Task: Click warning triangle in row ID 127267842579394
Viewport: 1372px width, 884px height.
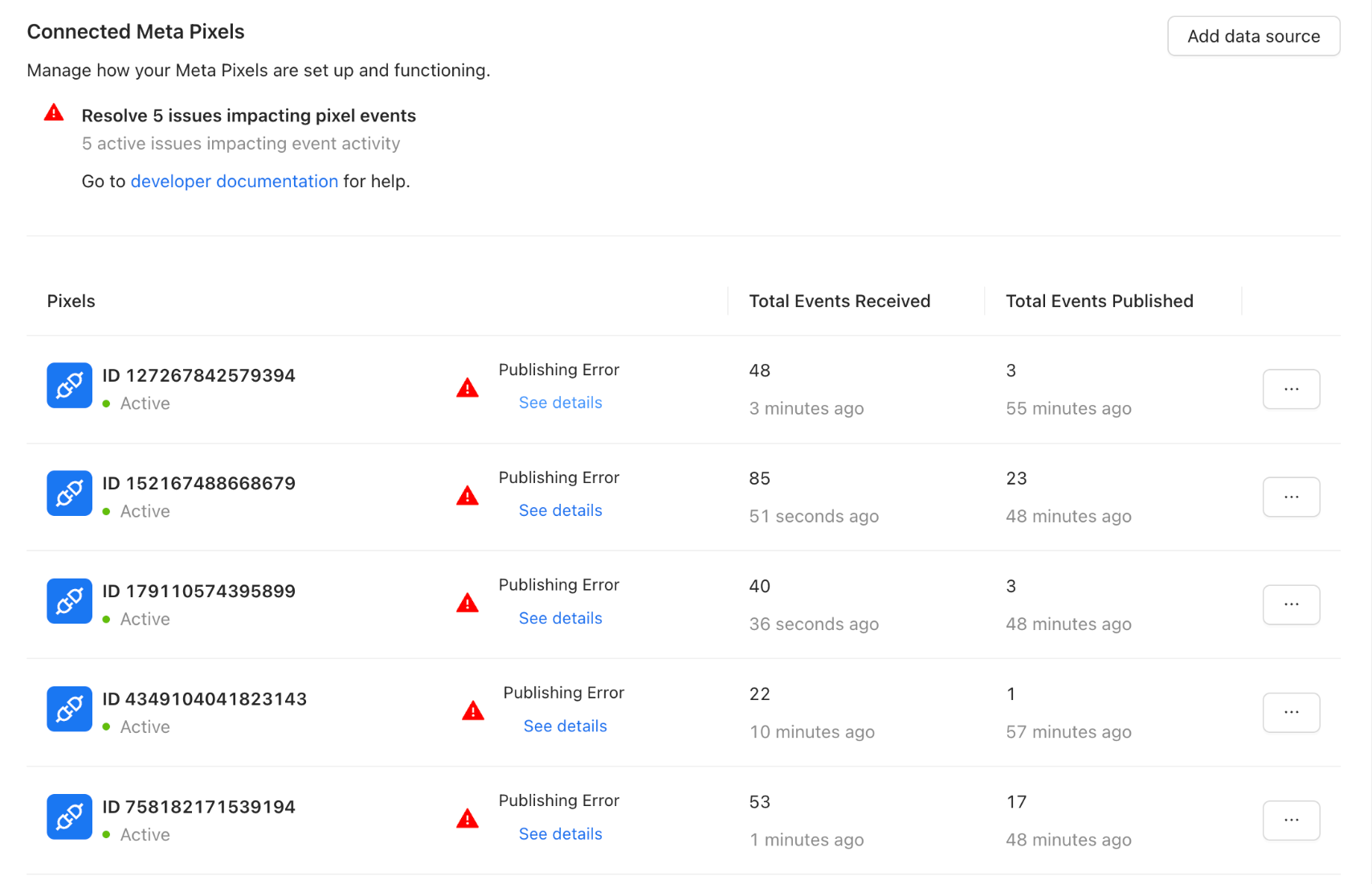Action: [468, 388]
